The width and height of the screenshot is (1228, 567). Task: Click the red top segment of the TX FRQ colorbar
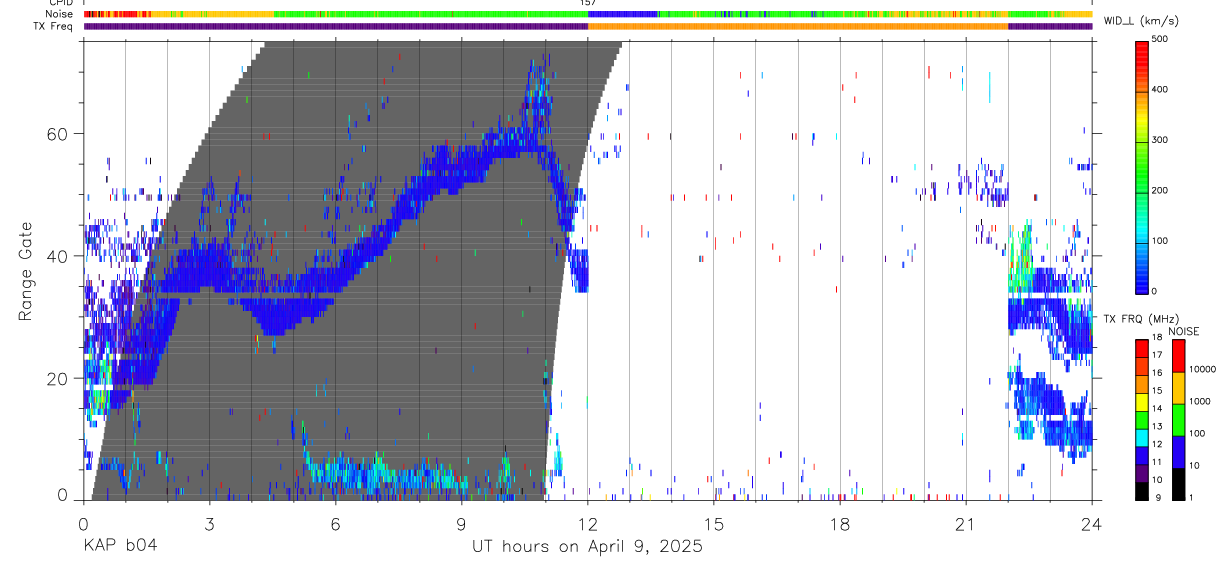tap(1141, 349)
